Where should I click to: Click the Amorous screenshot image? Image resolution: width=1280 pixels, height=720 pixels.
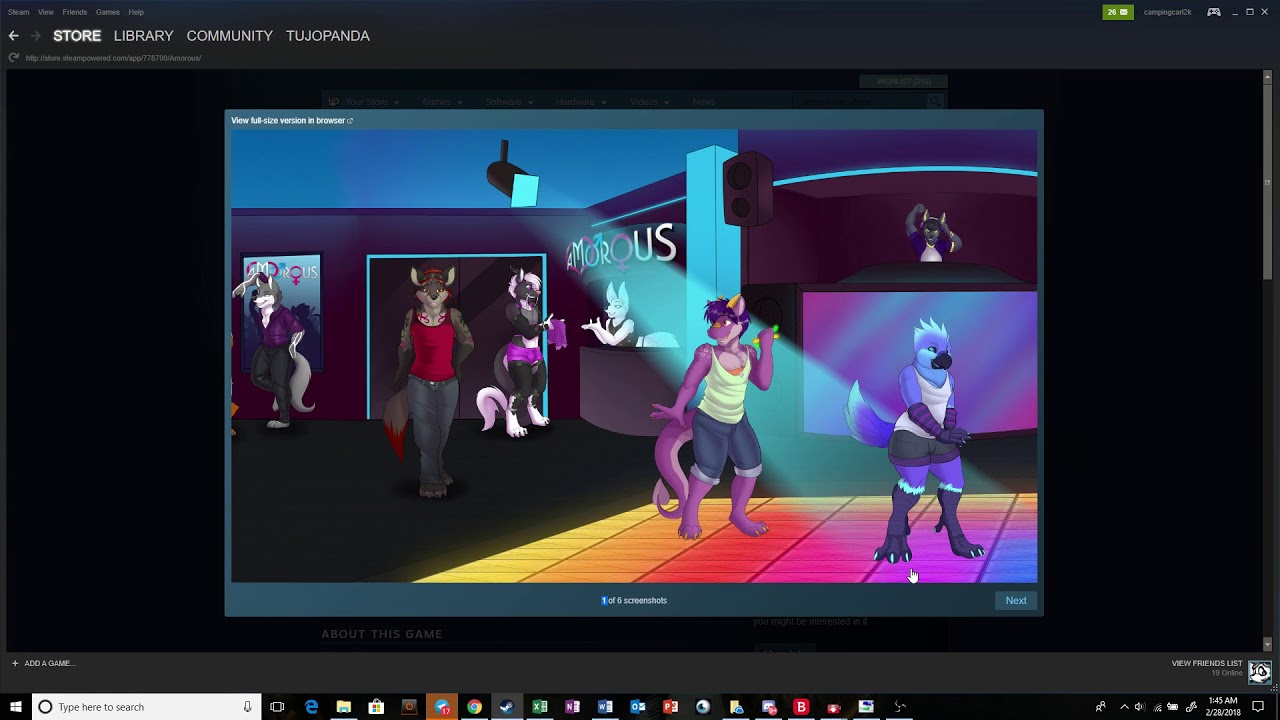[634, 356]
